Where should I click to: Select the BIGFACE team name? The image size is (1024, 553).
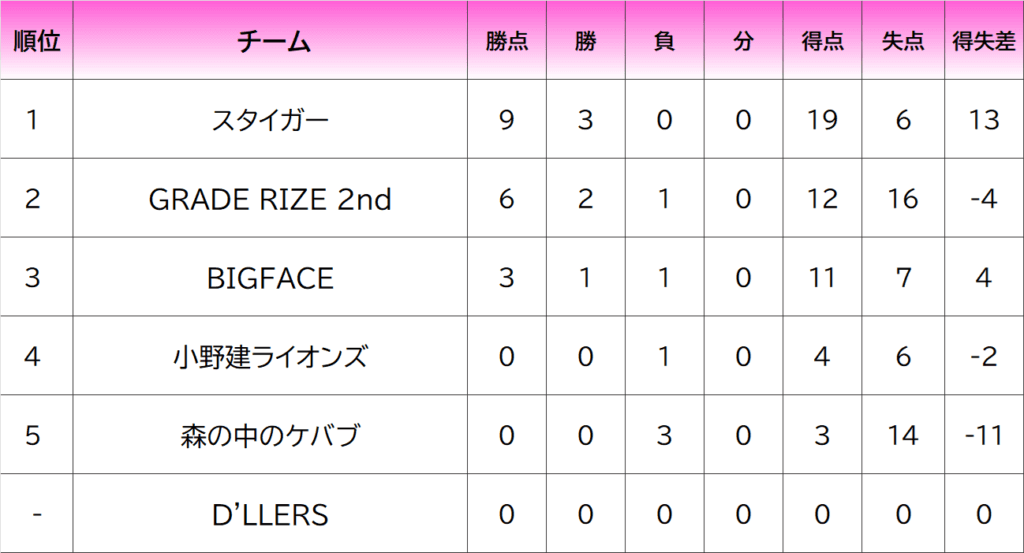[270, 277]
